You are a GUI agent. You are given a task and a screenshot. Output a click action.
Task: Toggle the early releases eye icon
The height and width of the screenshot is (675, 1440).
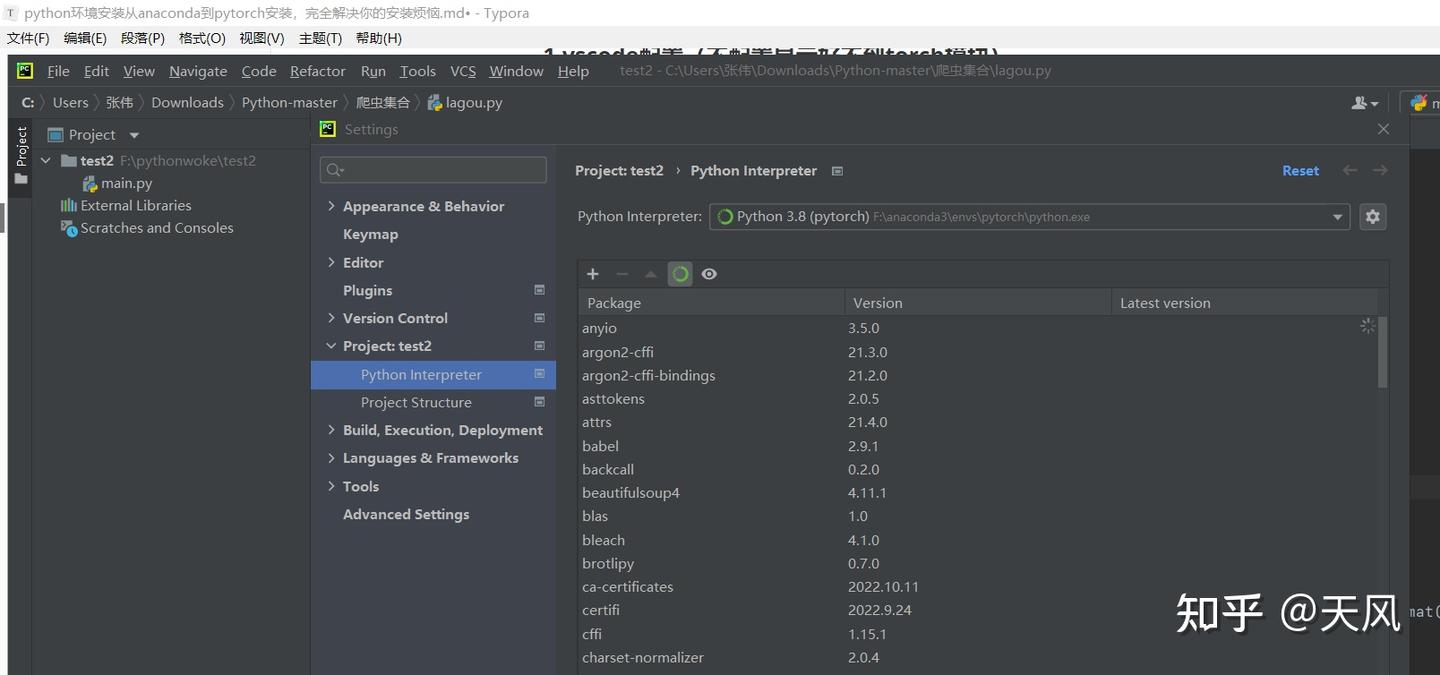[709, 273]
